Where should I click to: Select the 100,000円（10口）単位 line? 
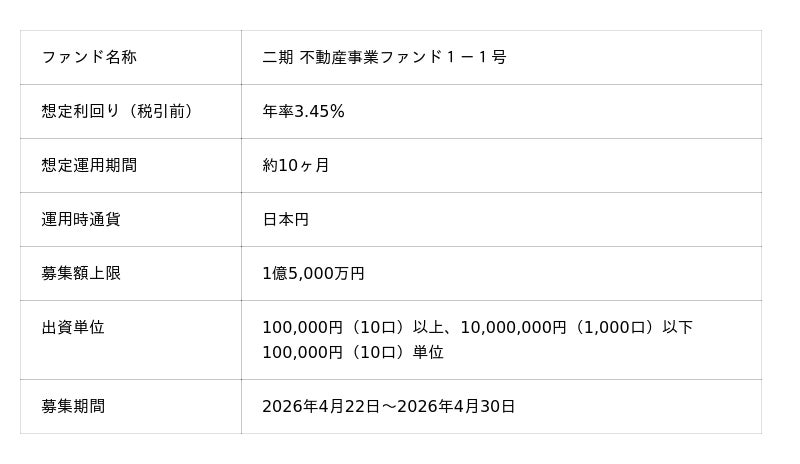pos(352,352)
